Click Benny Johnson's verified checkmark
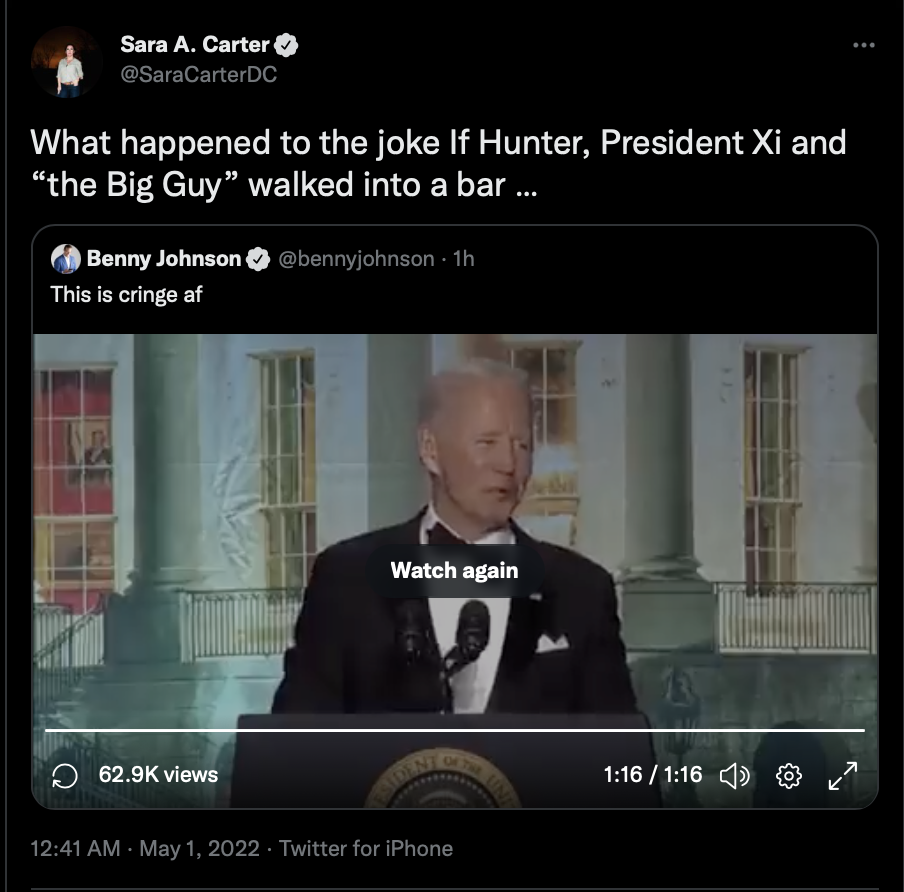Screen dimensions: 904x892 pyautogui.click(x=258, y=259)
